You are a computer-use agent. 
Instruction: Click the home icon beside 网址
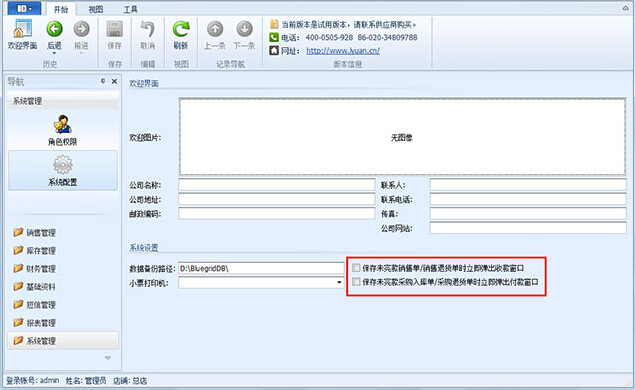(274, 51)
